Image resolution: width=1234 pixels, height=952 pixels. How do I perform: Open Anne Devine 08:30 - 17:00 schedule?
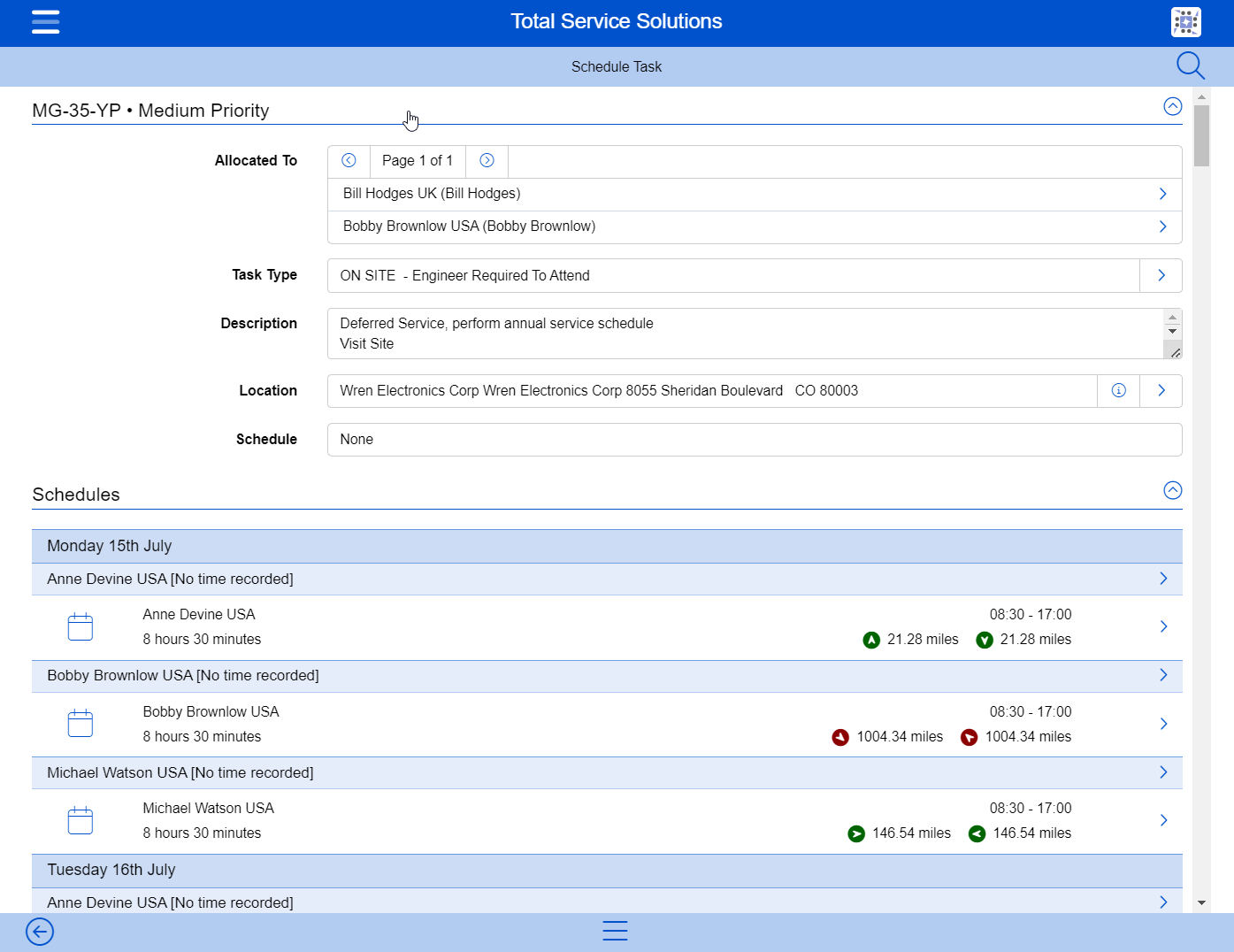(x=607, y=627)
